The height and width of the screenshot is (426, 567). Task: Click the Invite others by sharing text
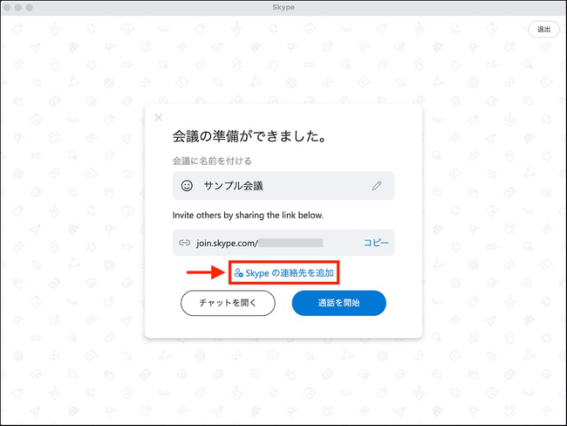click(x=248, y=216)
